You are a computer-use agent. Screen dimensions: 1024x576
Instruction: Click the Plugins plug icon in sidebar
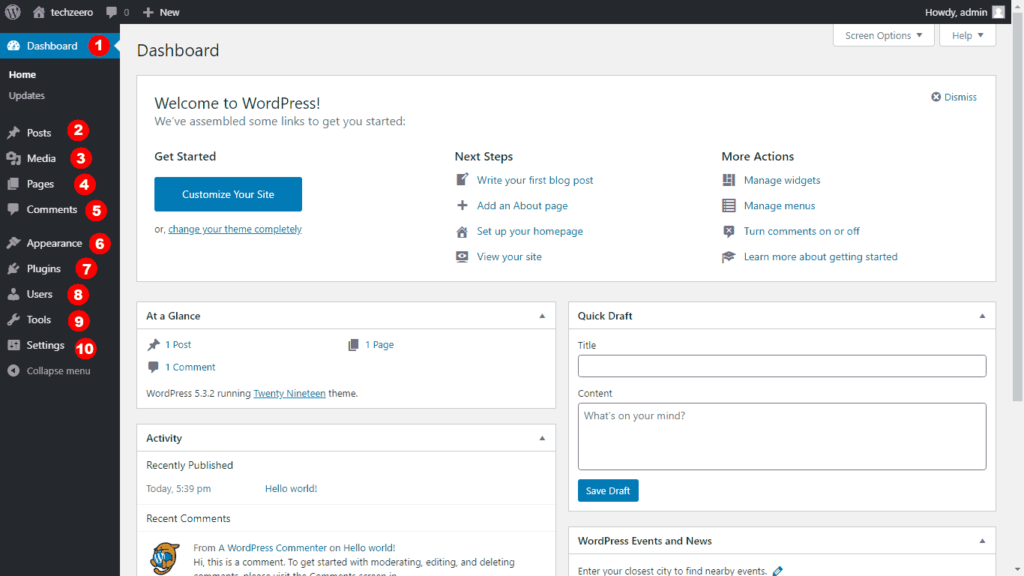[13, 268]
